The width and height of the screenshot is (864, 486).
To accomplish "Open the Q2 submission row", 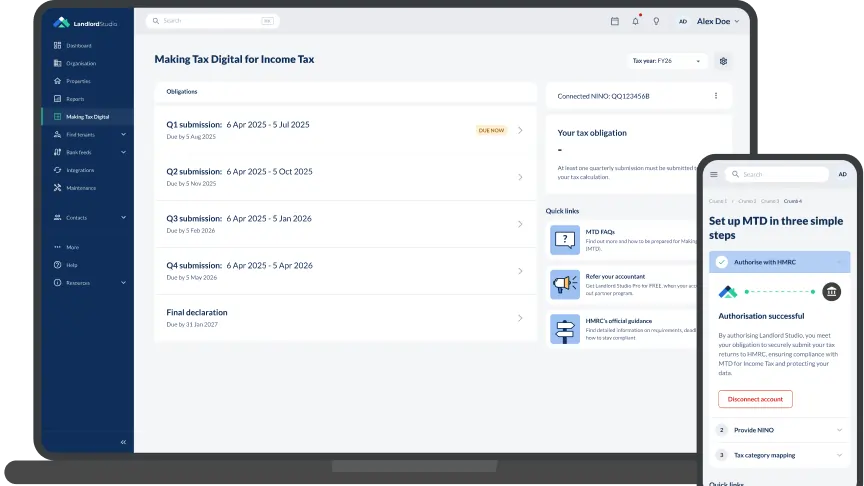I will point(345,177).
